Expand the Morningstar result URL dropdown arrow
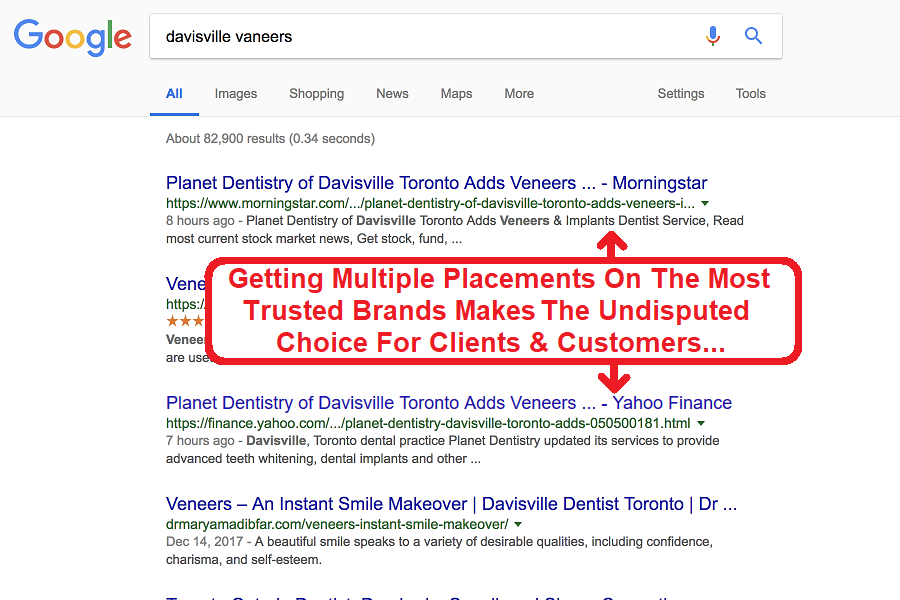Image resolution: width=900 pixels, height=600 pixels. coord(705,203)
